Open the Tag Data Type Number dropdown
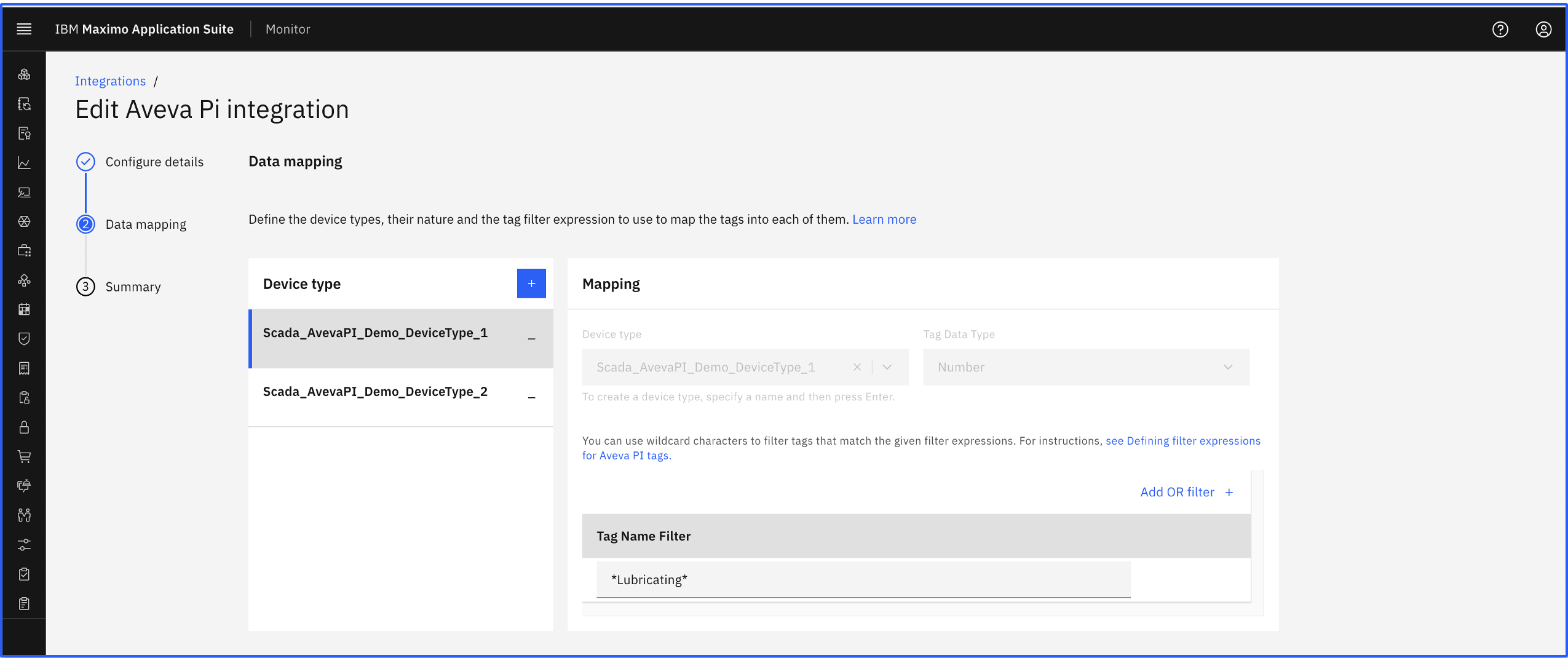The height and width of the screenshot is (658, 1568). pyautogui.click(x=1086, y=367)
